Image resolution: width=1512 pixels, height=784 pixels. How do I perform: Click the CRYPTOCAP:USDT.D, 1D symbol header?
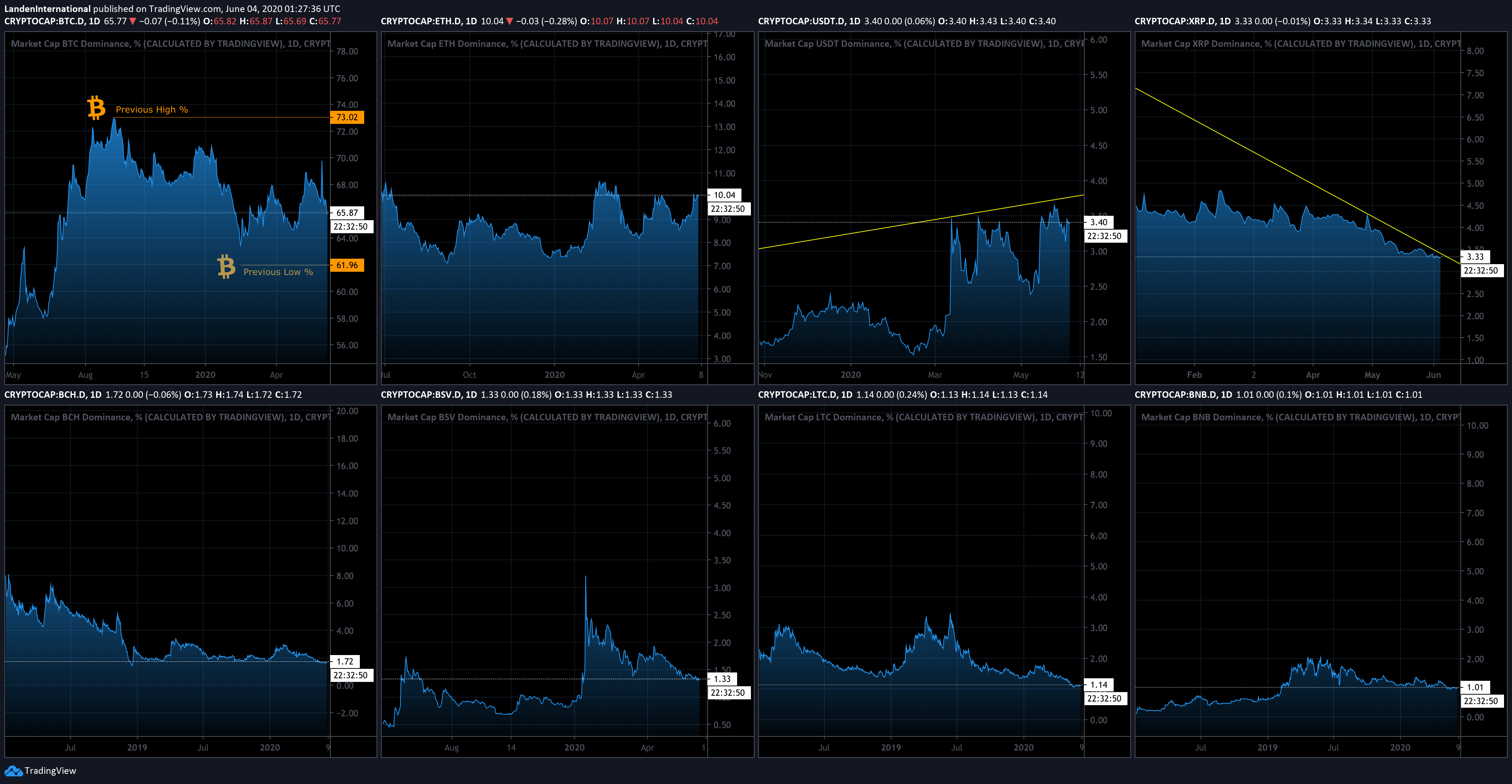coord(809,21)
